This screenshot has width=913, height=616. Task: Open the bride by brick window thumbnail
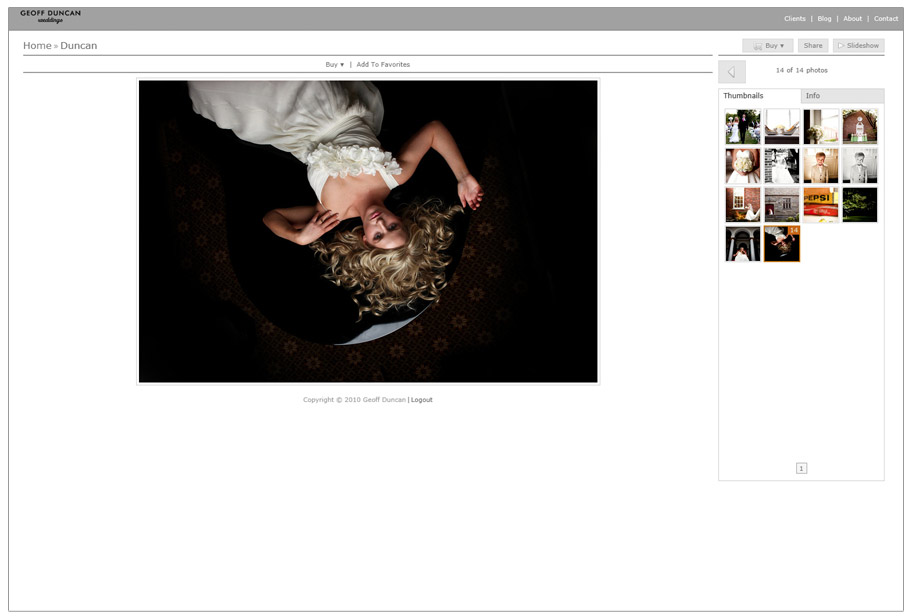tap(742, 204)
